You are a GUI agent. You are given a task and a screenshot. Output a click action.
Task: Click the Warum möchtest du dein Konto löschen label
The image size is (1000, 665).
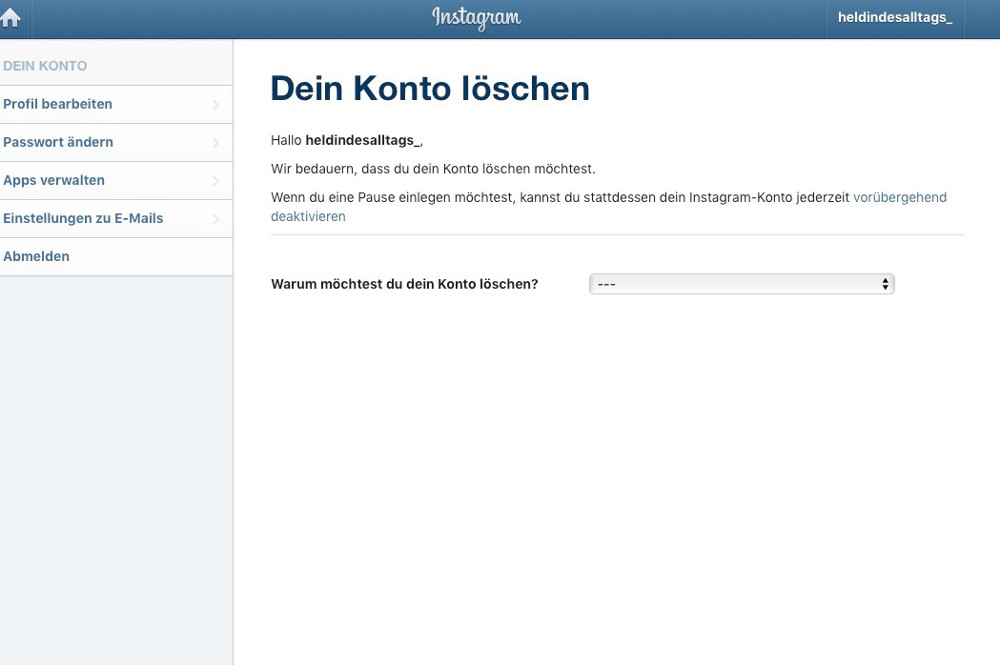pos(404,284)
